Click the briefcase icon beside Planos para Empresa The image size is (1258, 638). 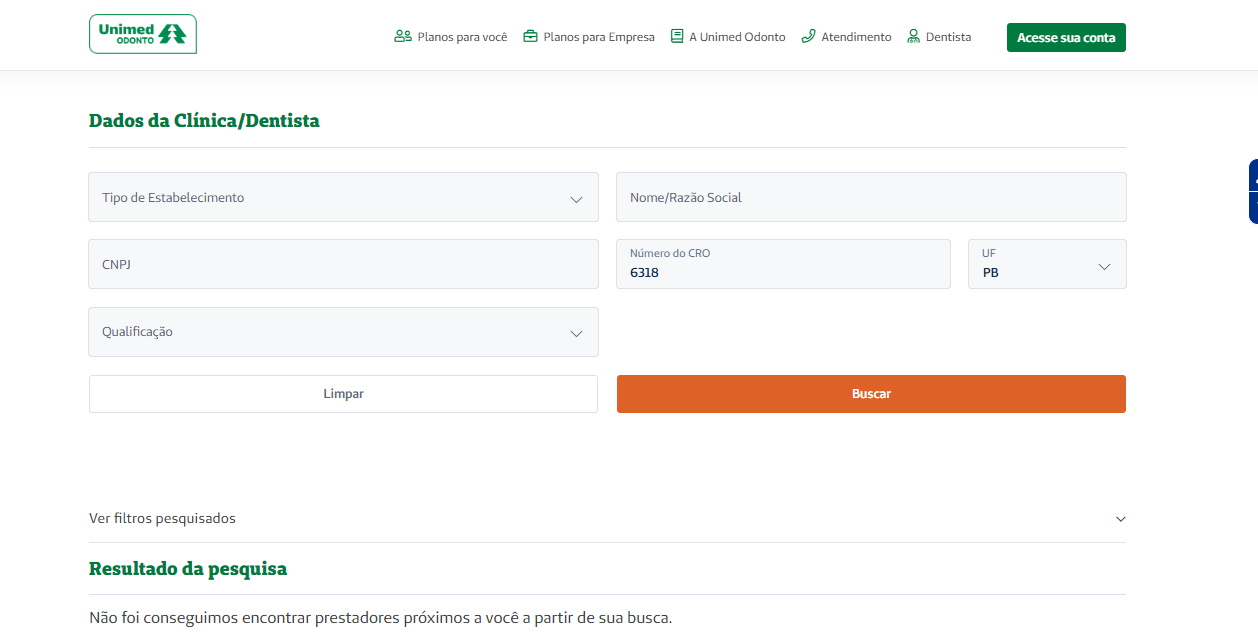click(531, 37)
